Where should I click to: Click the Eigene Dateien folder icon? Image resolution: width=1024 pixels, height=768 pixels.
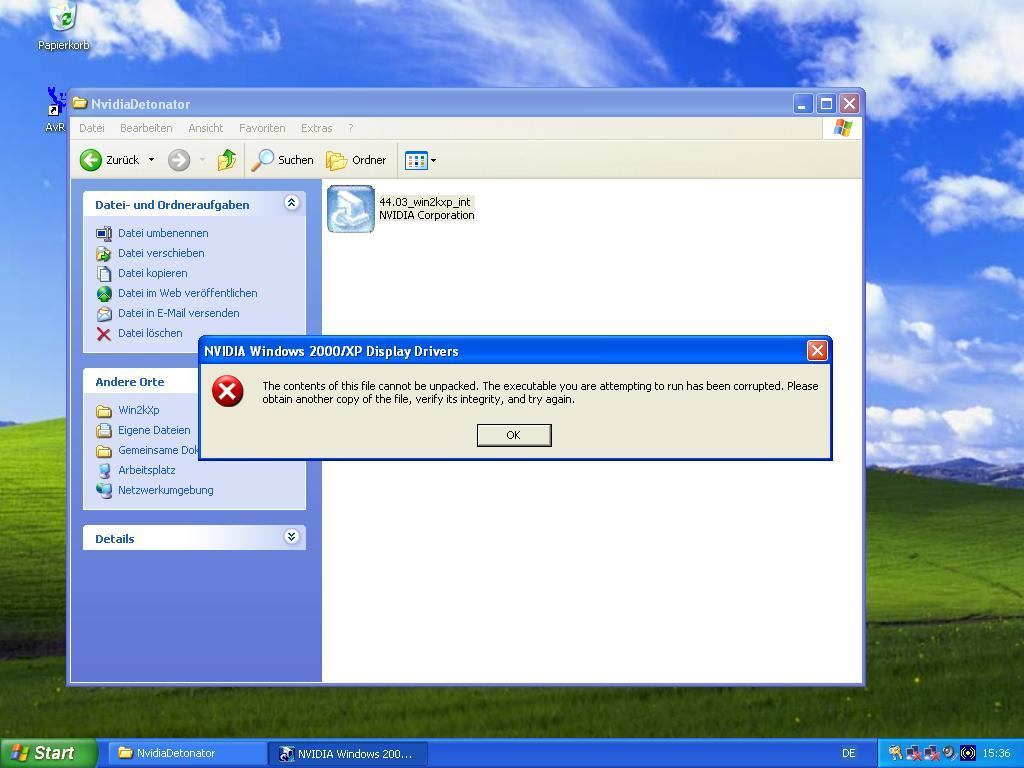click(x=104, y=430)
